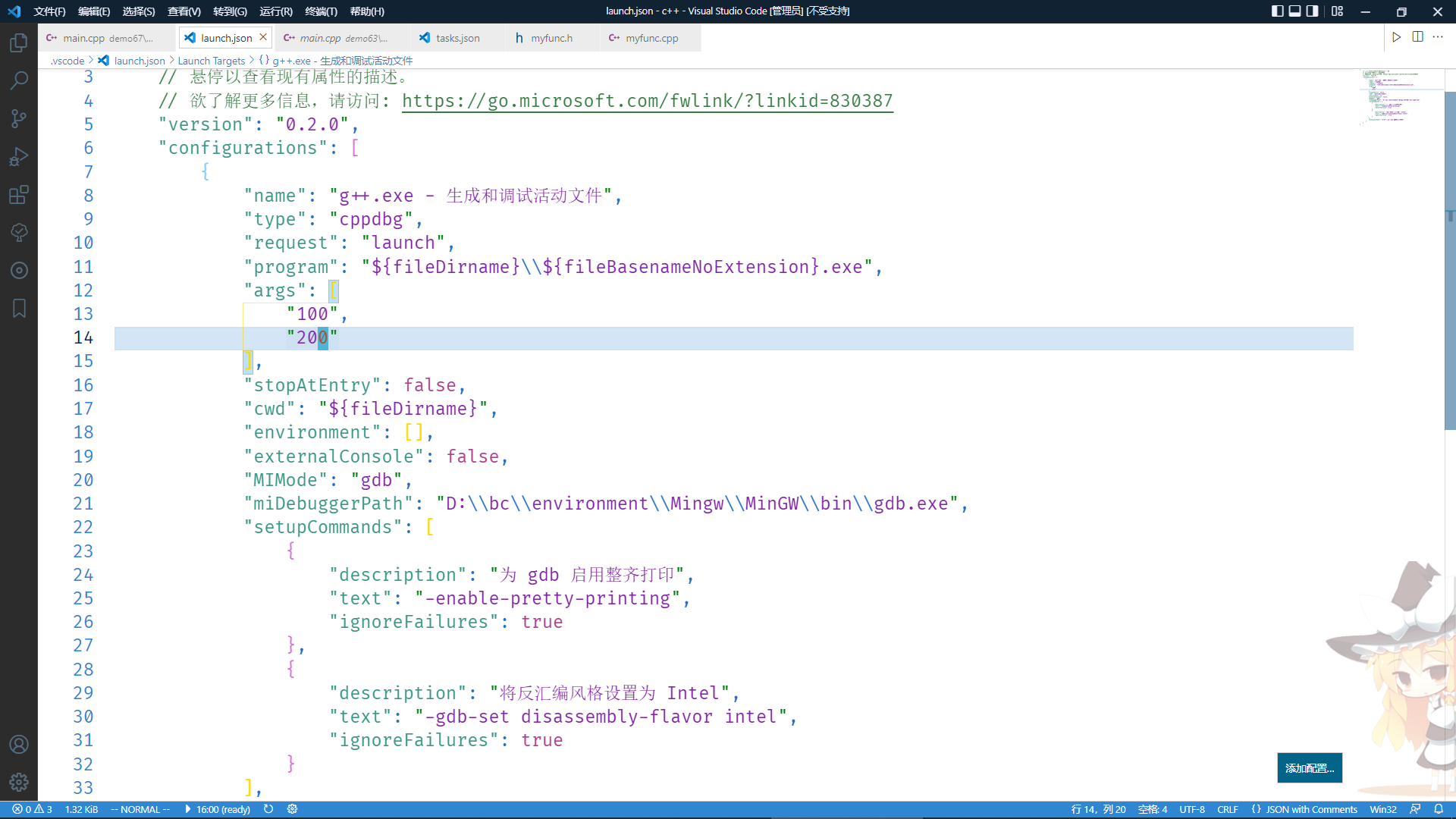The height and width of the screenshot is (819, 1456).
Task: Open the Extensions view
Action: [x=18, y=194]
